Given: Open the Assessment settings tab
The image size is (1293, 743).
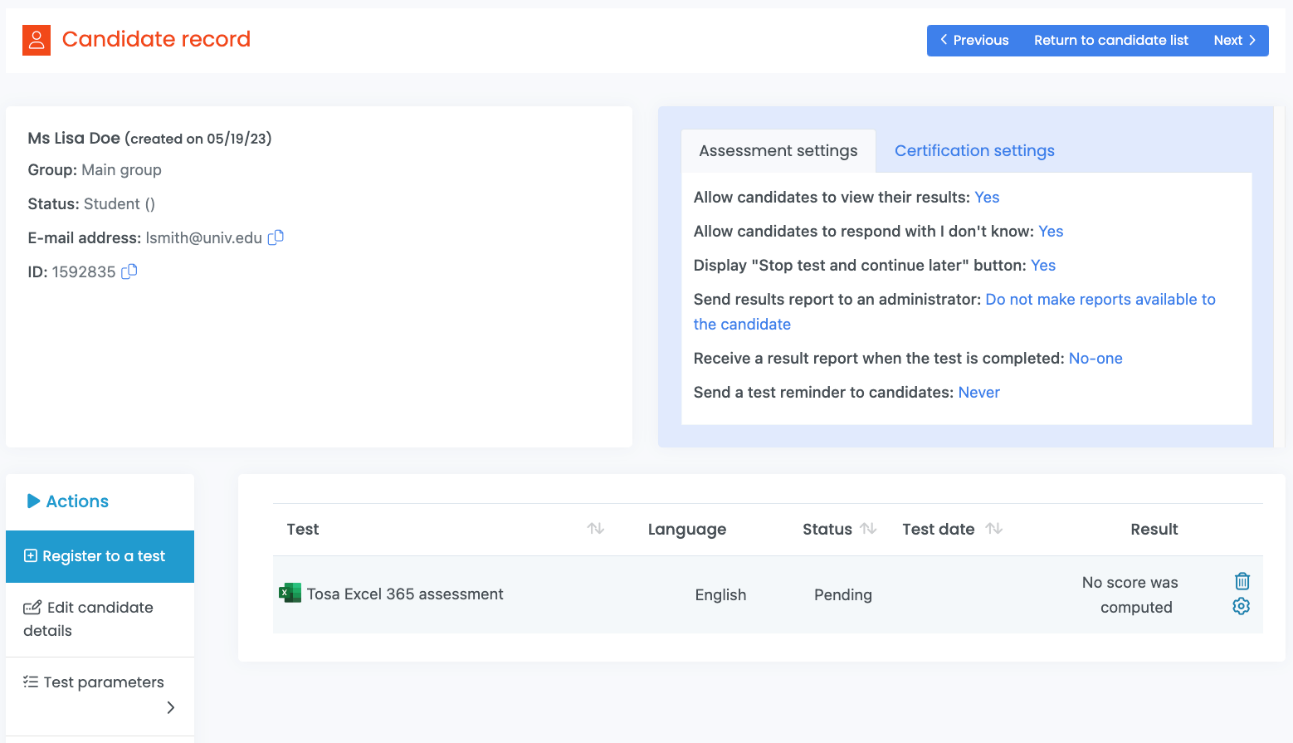Looking at the screenshot, I should 778,151.
